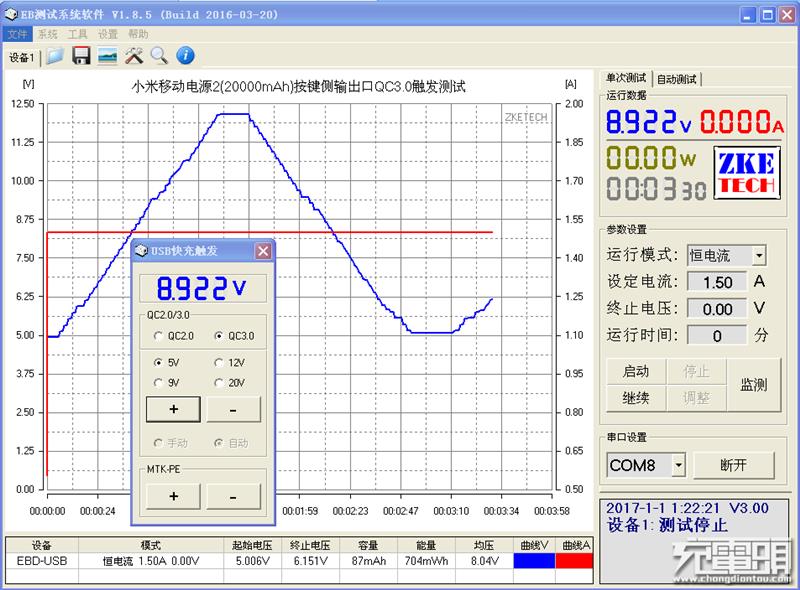
Task: Click the ZKE TECH logo
Action: (x=746, y=173)
